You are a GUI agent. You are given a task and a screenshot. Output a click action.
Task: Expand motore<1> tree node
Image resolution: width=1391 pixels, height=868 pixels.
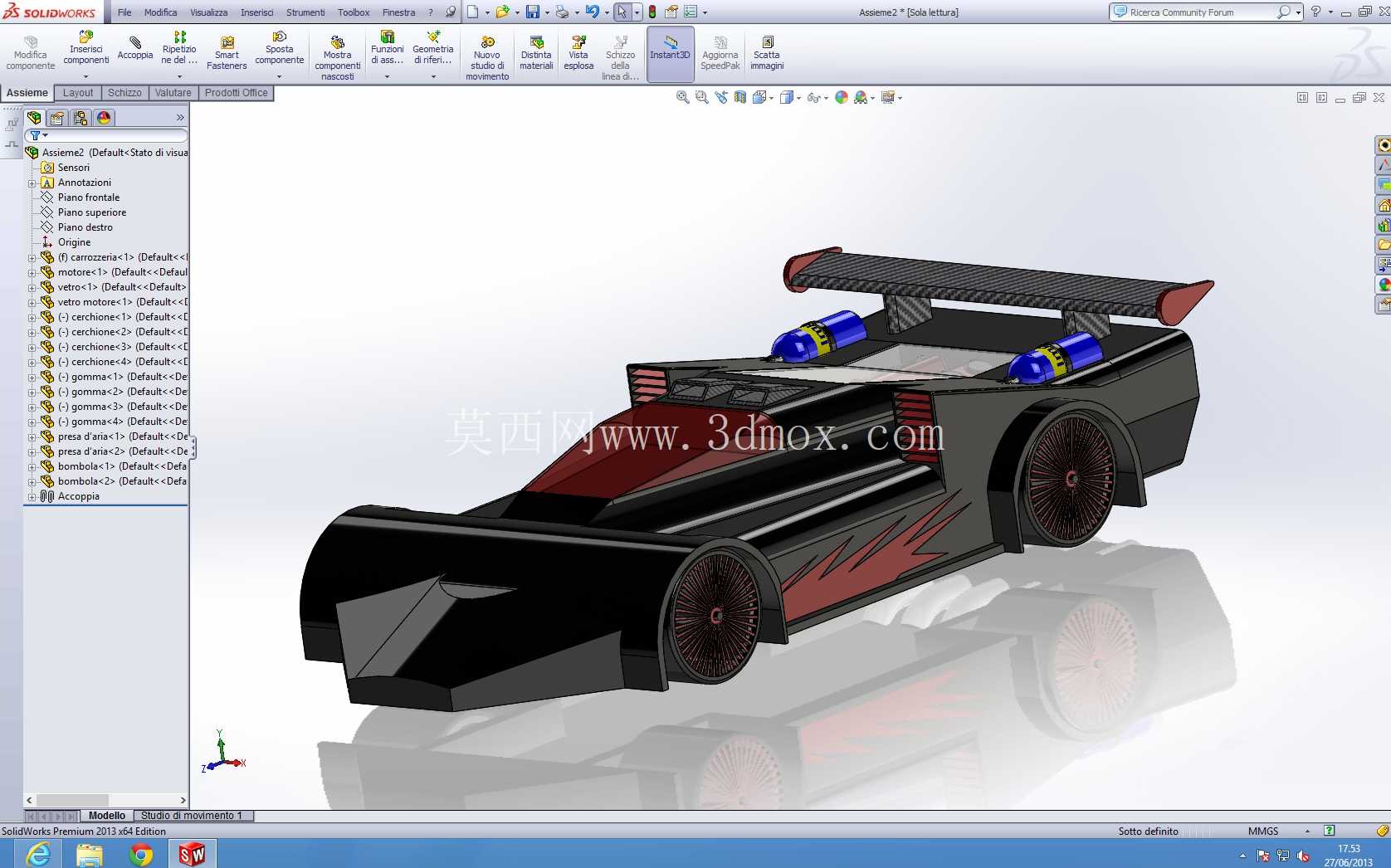[x=32, y=273]
